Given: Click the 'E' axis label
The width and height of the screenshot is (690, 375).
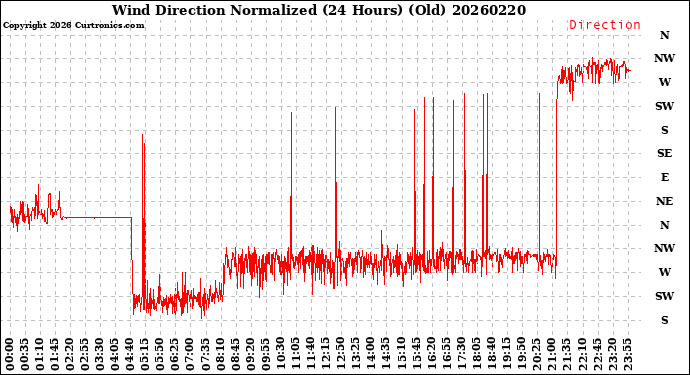Looking at the screenshot, I should pyautogui.click(x=664, y=177).
